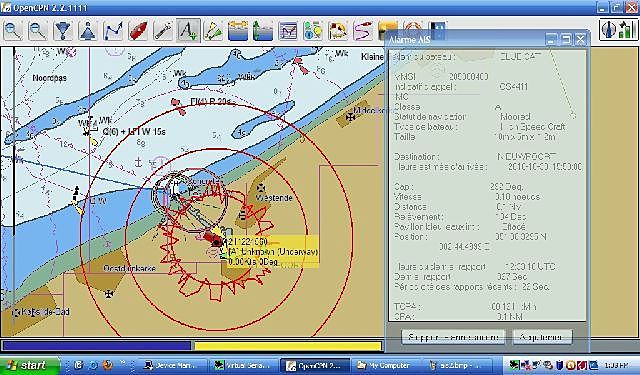Click the left alarm-sound button in AIS dialog
The image size is (640, 375).
(453, 337)
